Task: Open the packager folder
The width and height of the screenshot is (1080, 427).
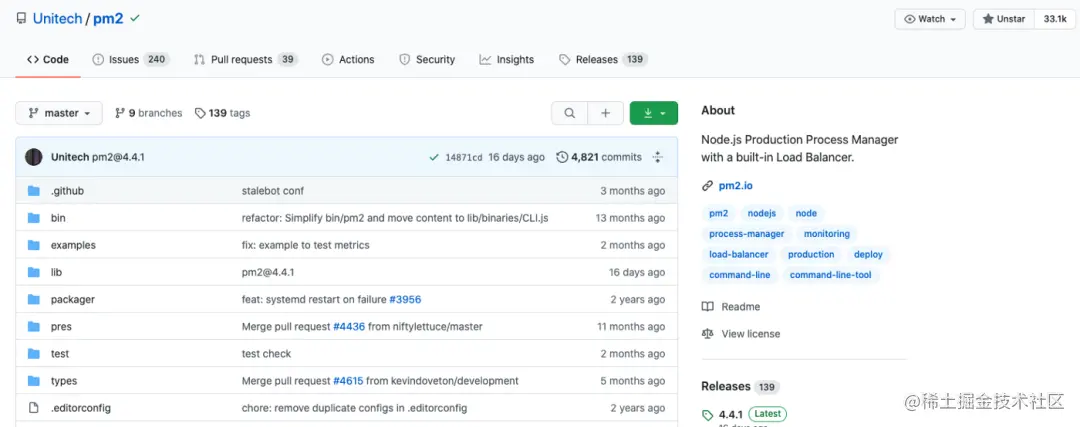Action: [x=73, y=300]
